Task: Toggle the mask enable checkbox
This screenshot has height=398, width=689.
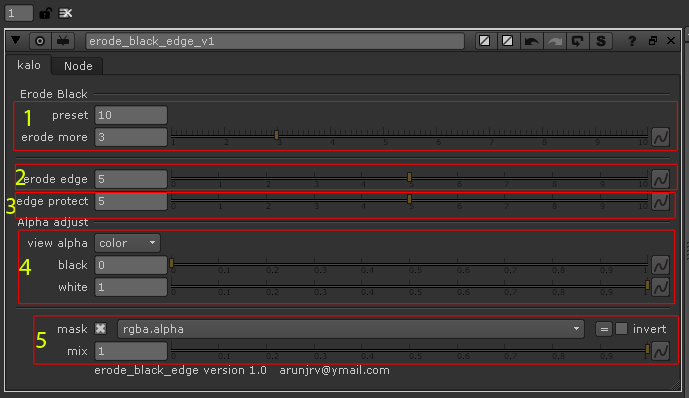Action: (101, 329)
